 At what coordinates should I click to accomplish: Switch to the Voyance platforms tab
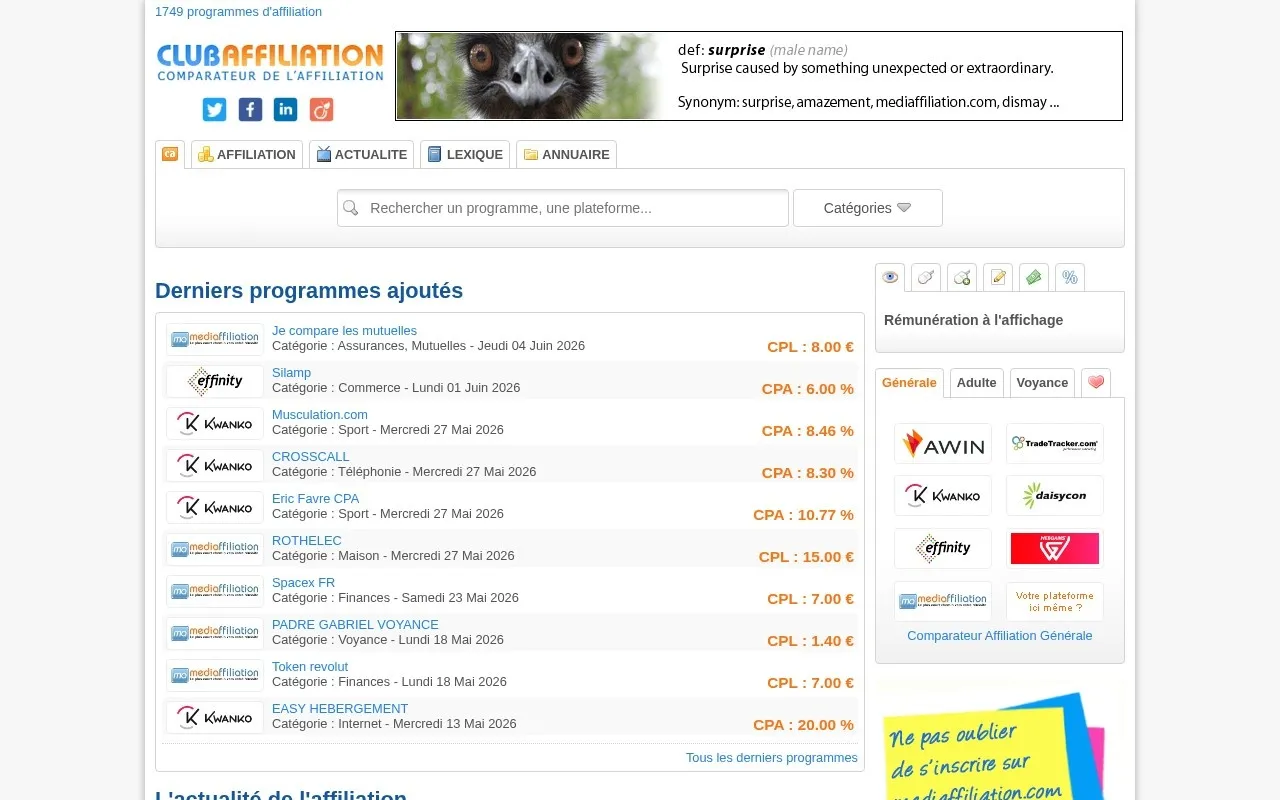tap(1042, 382)
